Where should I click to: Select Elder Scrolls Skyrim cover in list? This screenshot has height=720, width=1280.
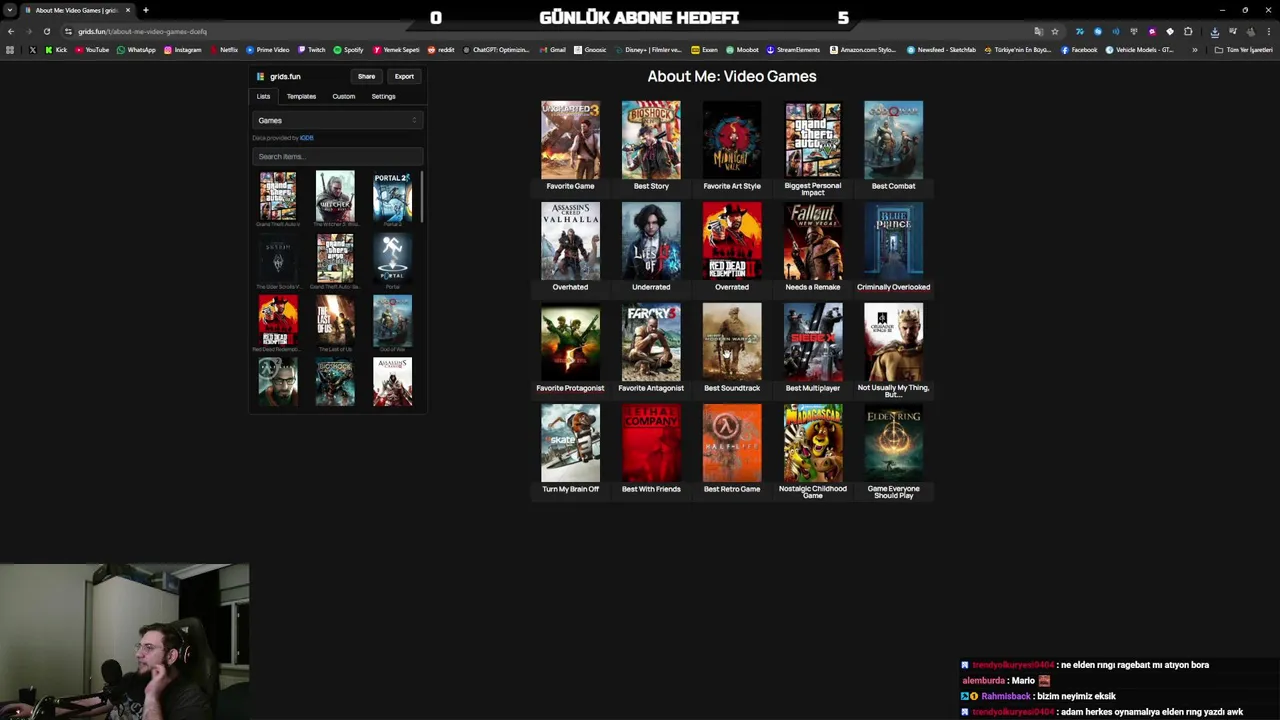coord(278,258)
